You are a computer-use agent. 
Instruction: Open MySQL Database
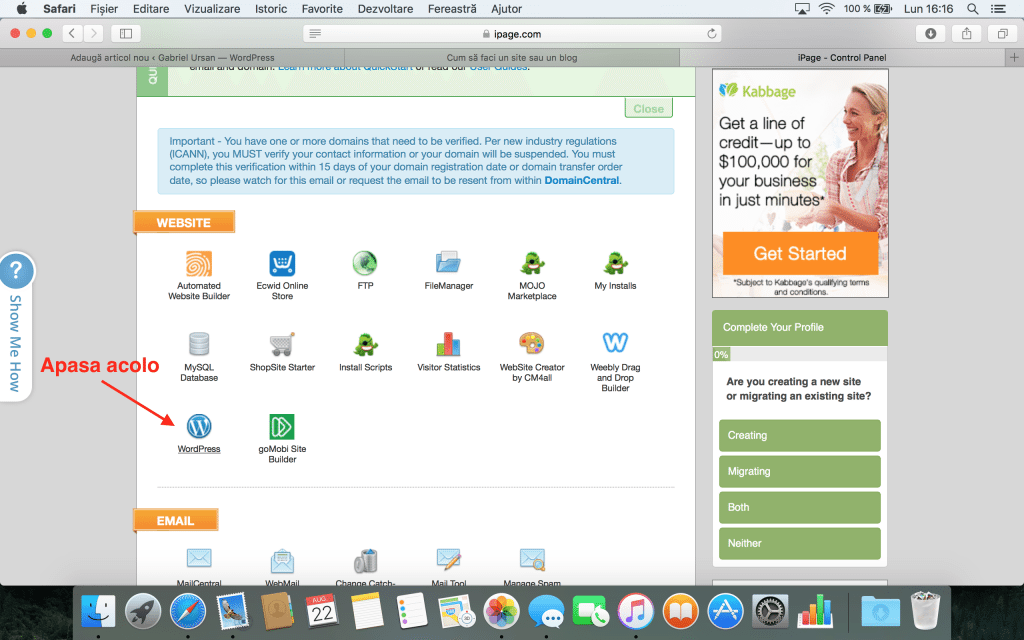coord(199,344)
